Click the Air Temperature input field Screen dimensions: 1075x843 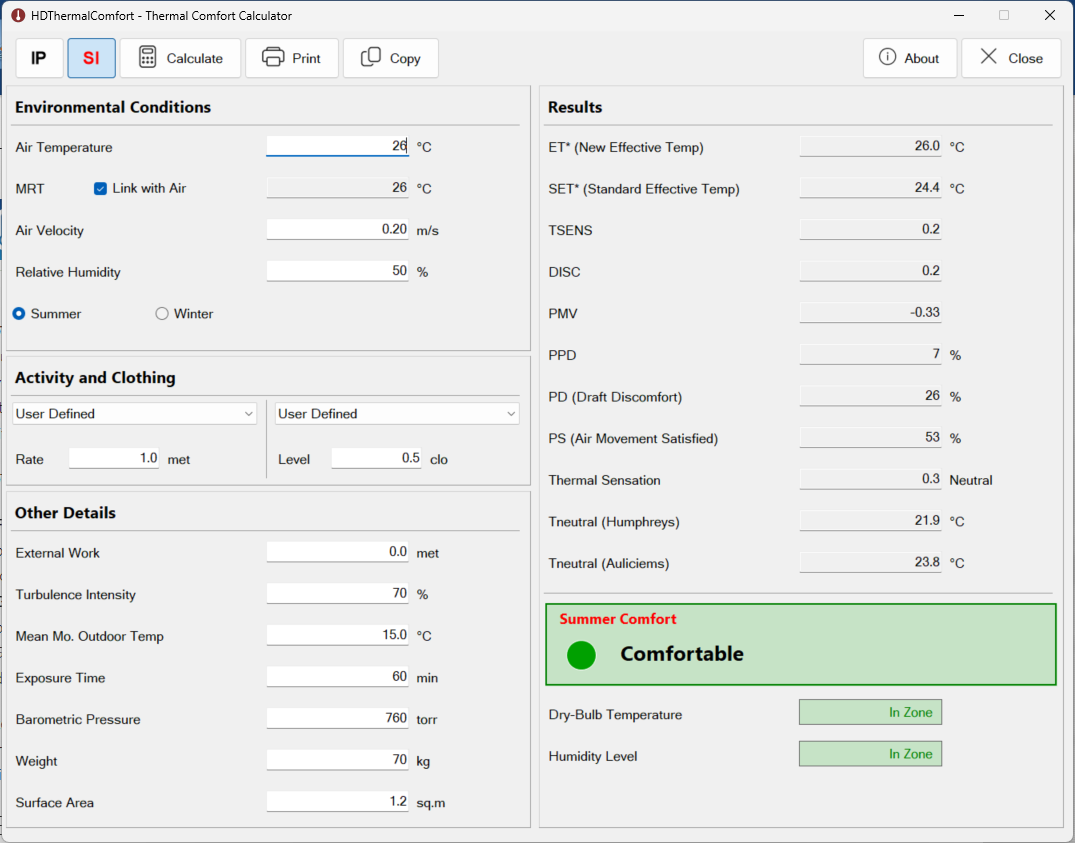pos(337,146)
